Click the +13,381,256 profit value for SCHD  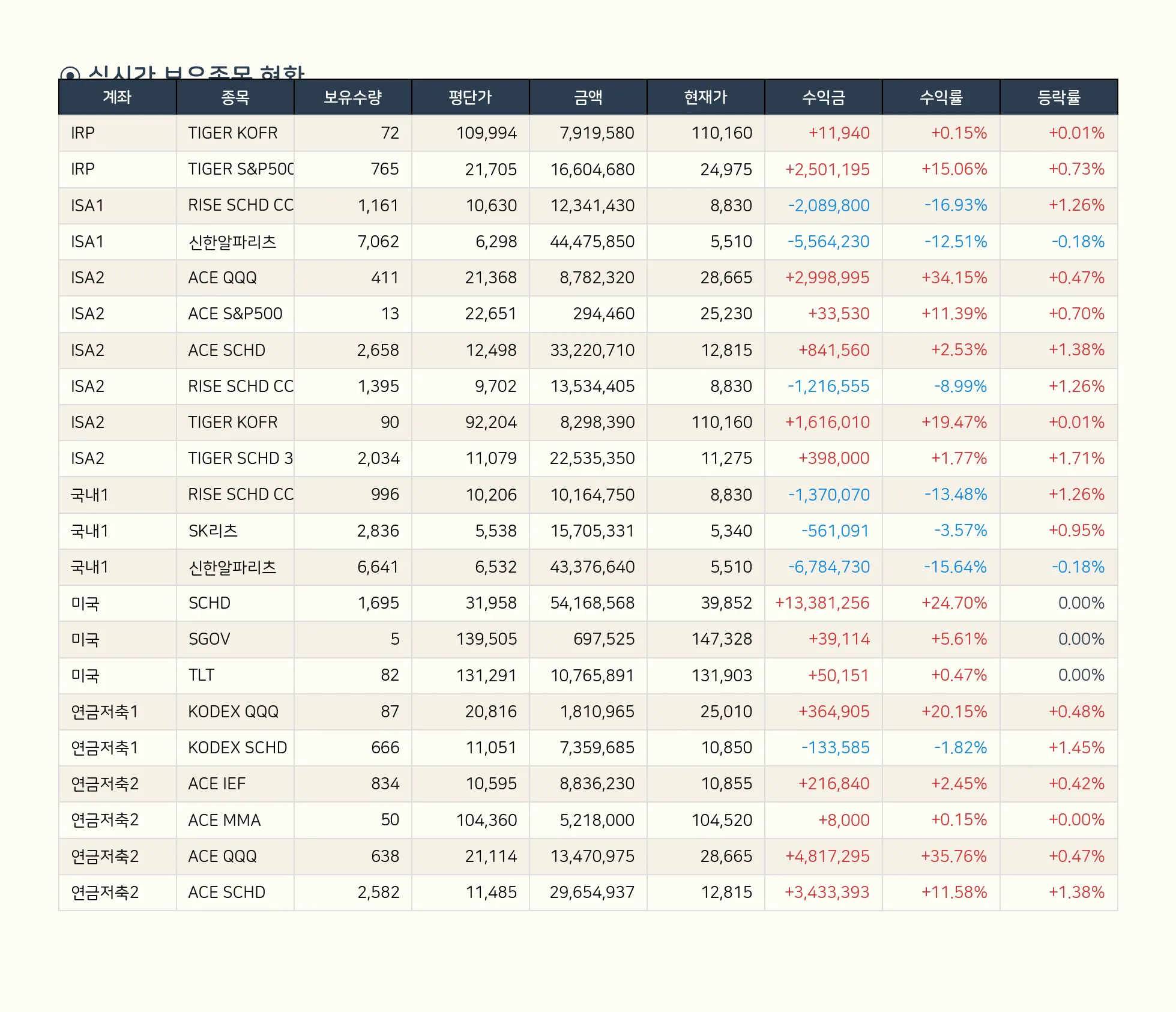[x=822, y=603]
